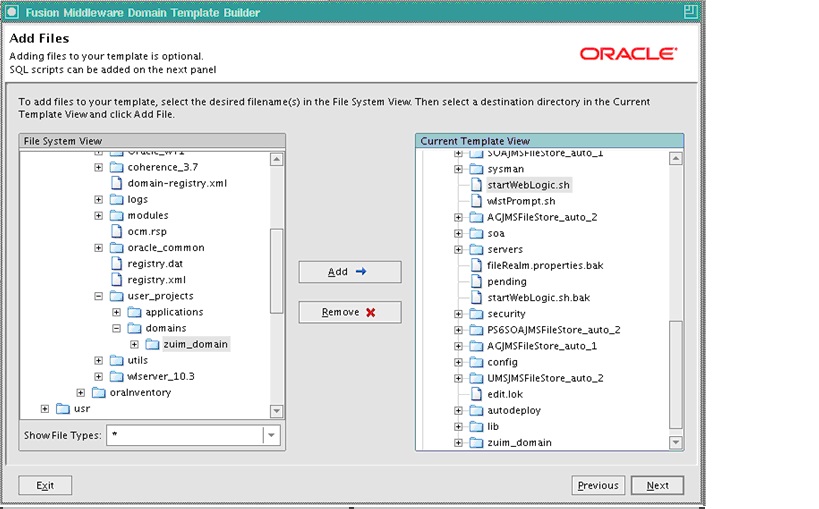Screen dimensions: 819x509
Task: Click the usr folder icon
Action: click(x=63, y=409)
